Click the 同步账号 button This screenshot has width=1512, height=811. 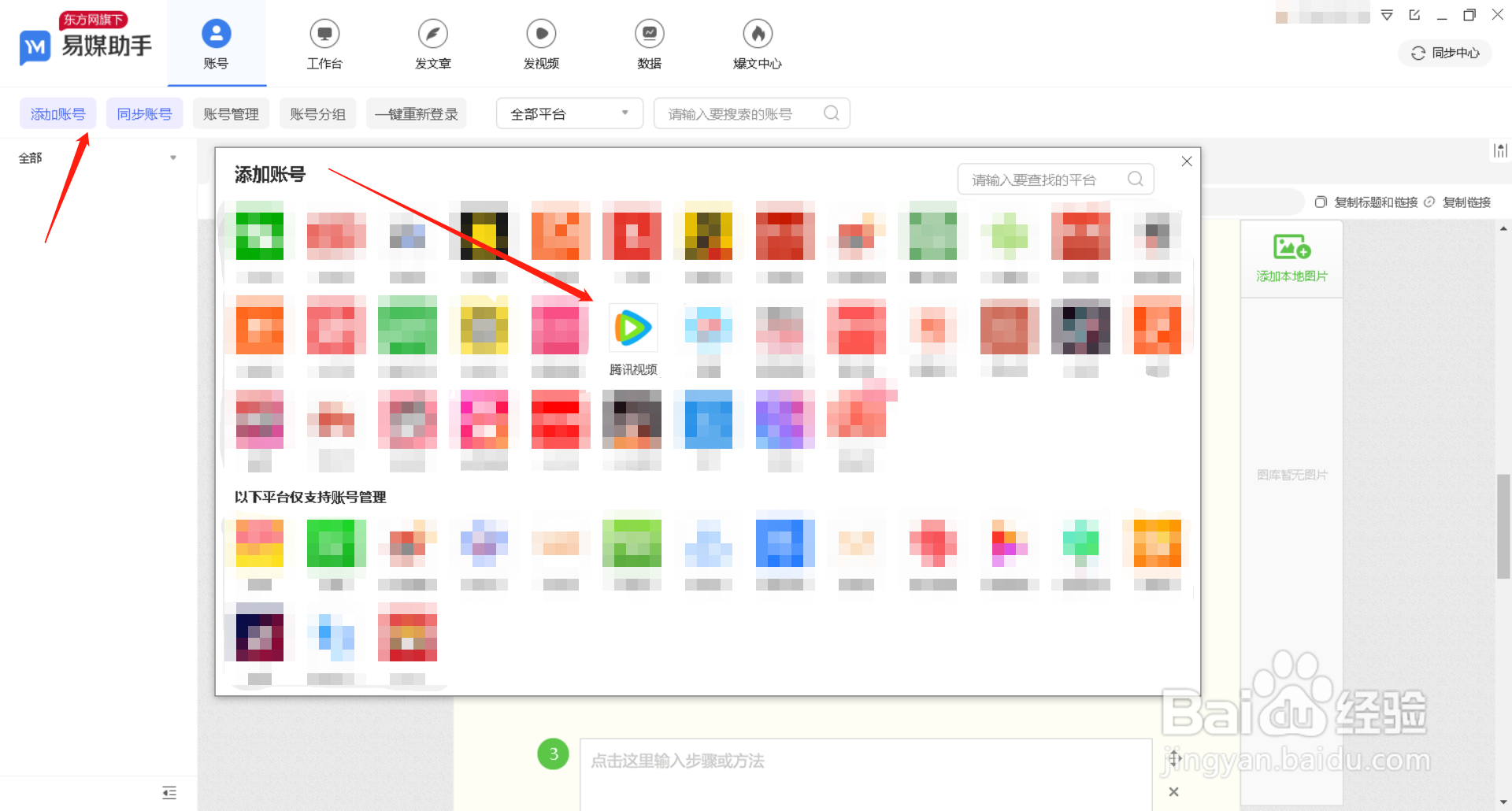tap(145, 113)
